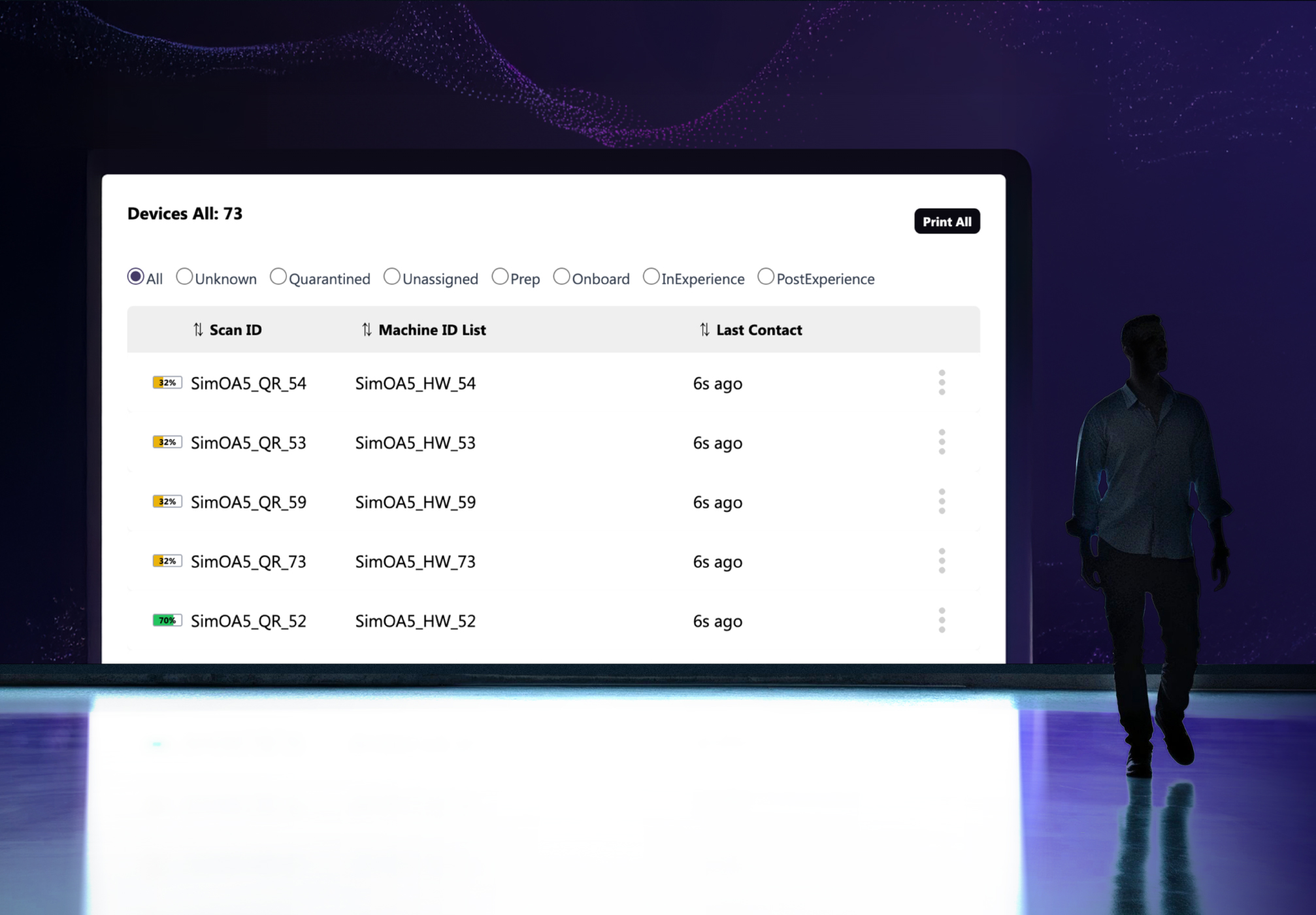Click the 32% battery icon for SimOA5_QR_54
1316x915 pixels.
point(167,383)
